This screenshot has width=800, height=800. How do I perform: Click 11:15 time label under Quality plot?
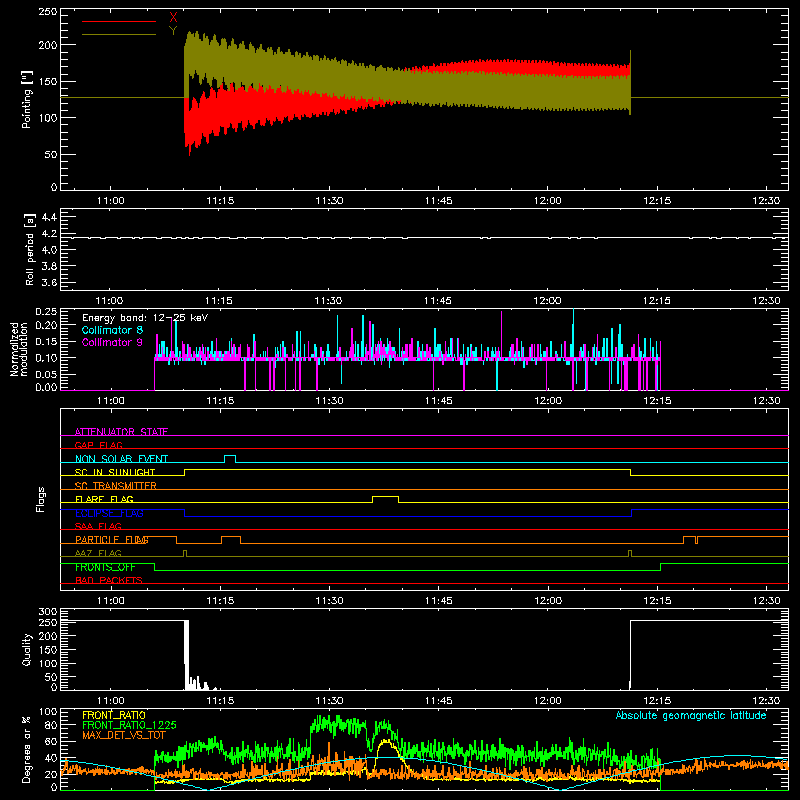click(x=220, y=701)
